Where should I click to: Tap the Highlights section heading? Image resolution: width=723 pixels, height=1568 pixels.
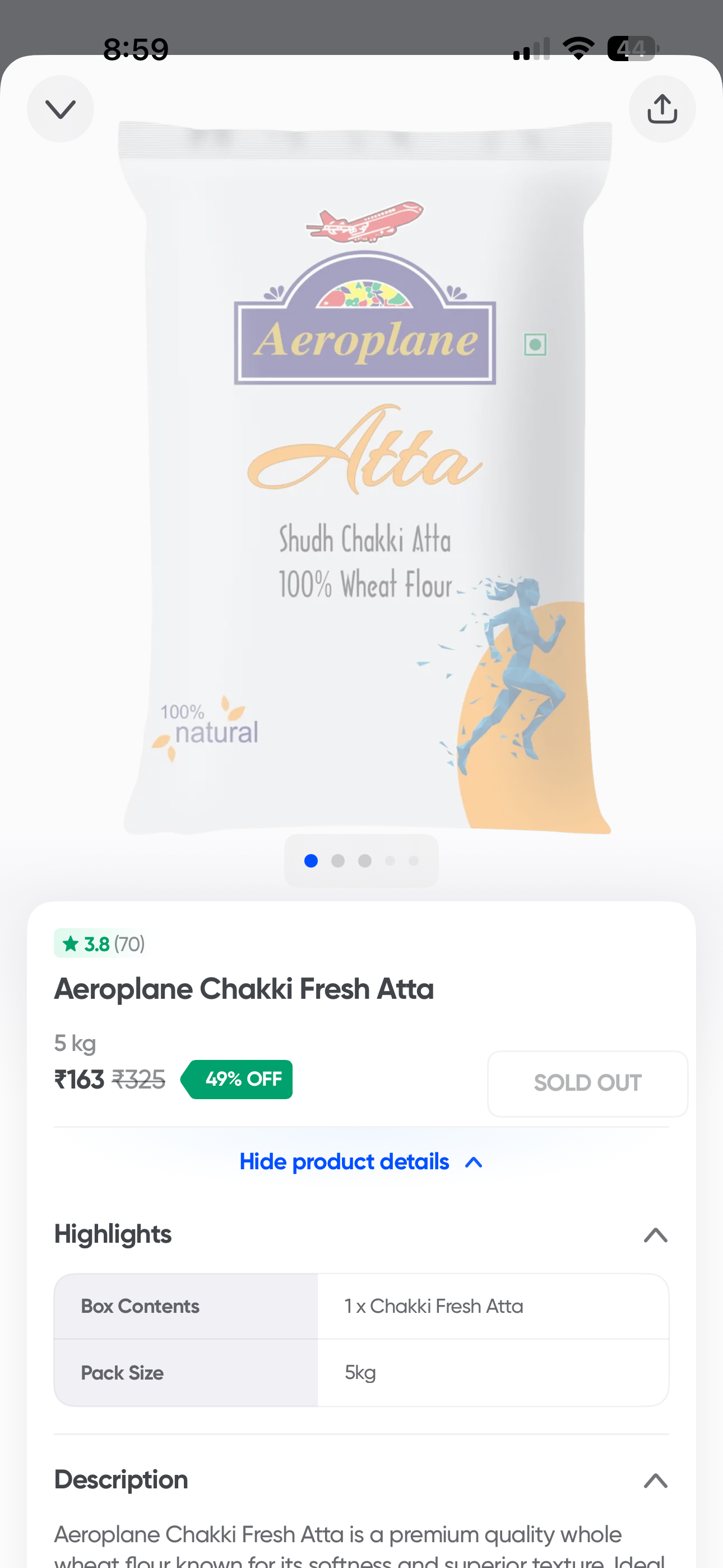coord(113,1234)
